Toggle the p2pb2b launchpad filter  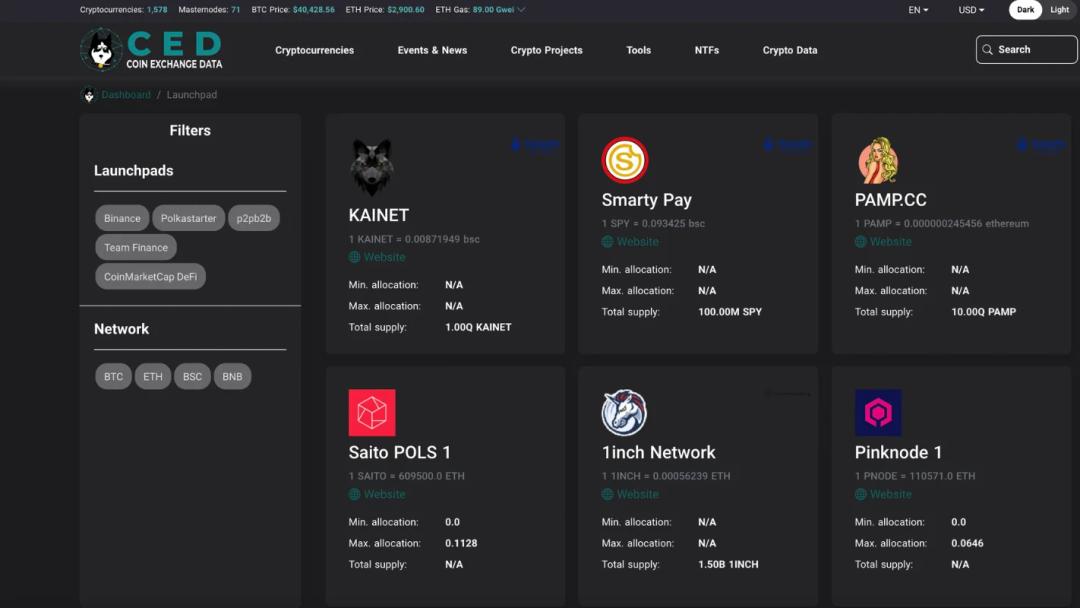[253, 218]
